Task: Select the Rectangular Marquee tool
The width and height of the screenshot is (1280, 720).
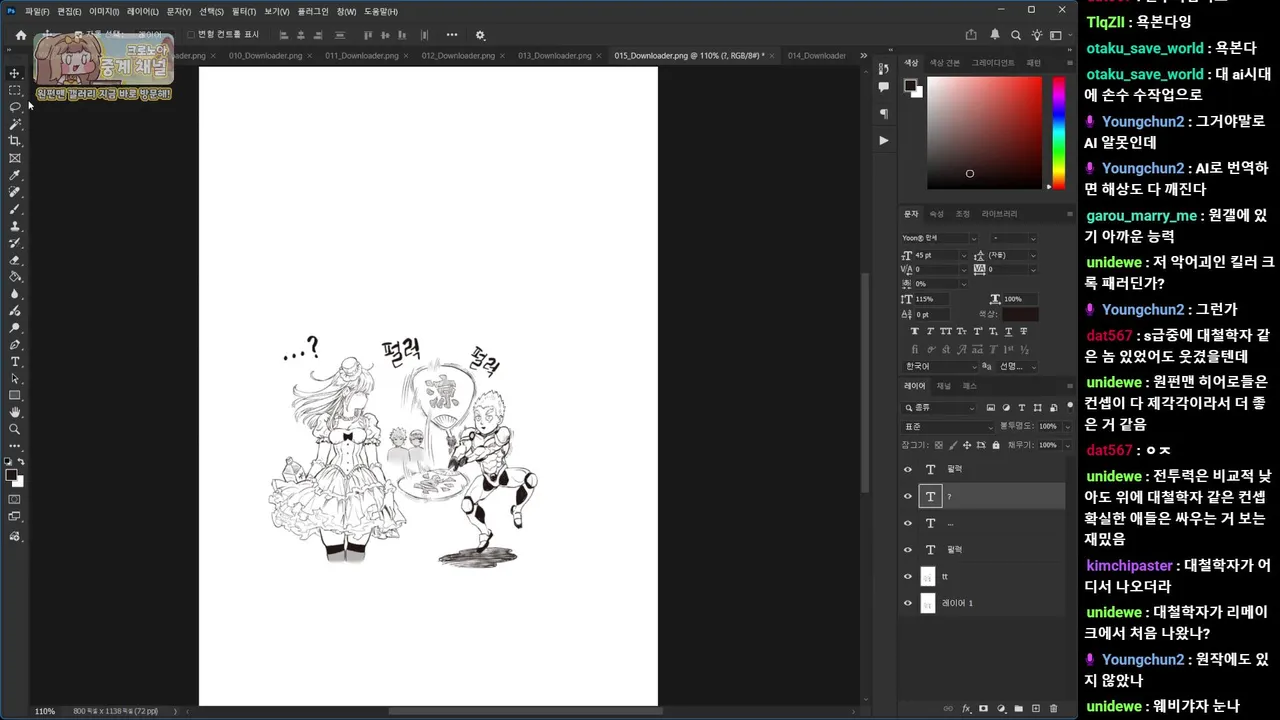Action: [x=14, y=90]
